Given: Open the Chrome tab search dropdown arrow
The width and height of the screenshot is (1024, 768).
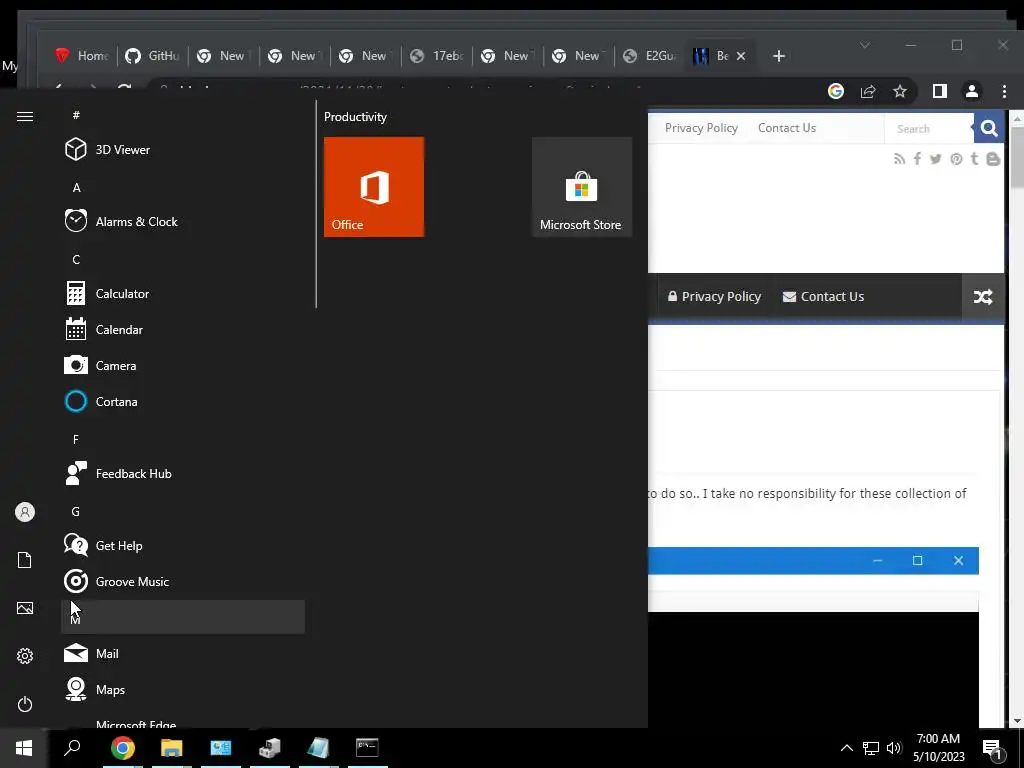Looking at the screenshot, I should tap(865, 45).
